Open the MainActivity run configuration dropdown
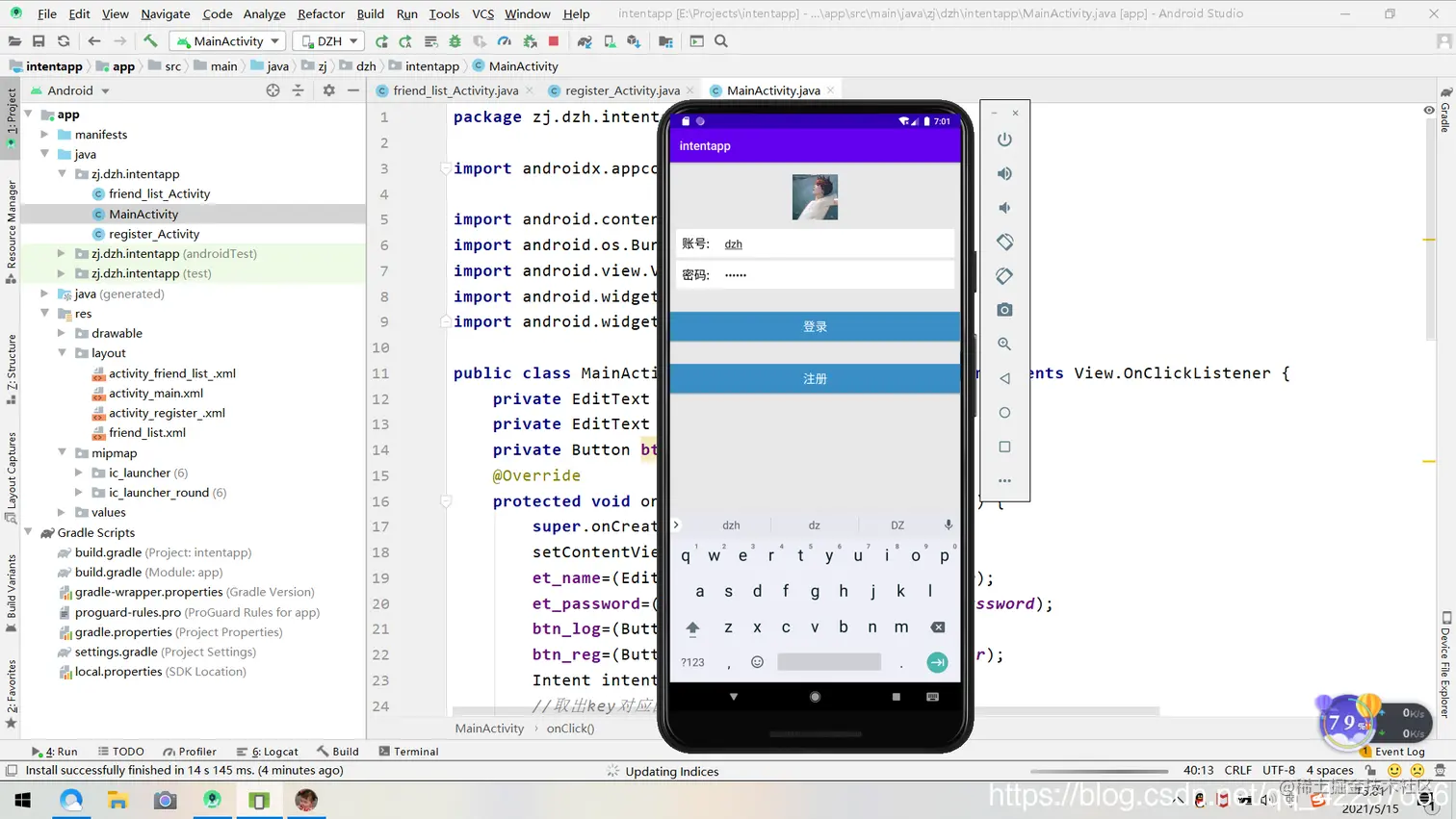 pyautogui.click(x=227, y=41)
